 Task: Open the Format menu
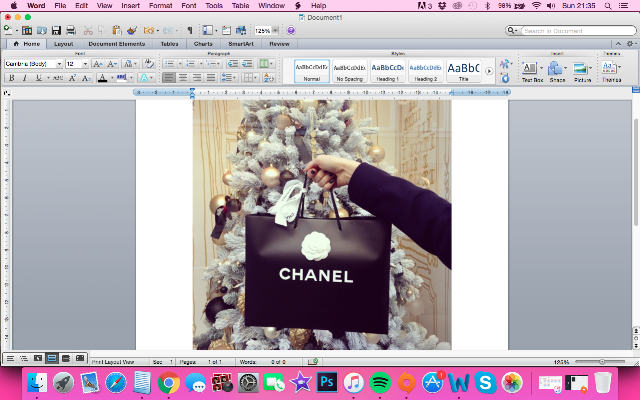160,6
